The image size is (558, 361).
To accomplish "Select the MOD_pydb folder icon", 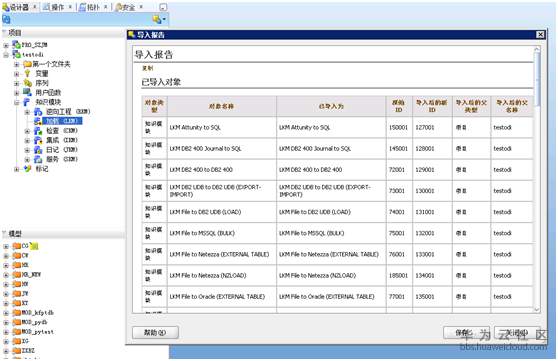I will [16, 322].
